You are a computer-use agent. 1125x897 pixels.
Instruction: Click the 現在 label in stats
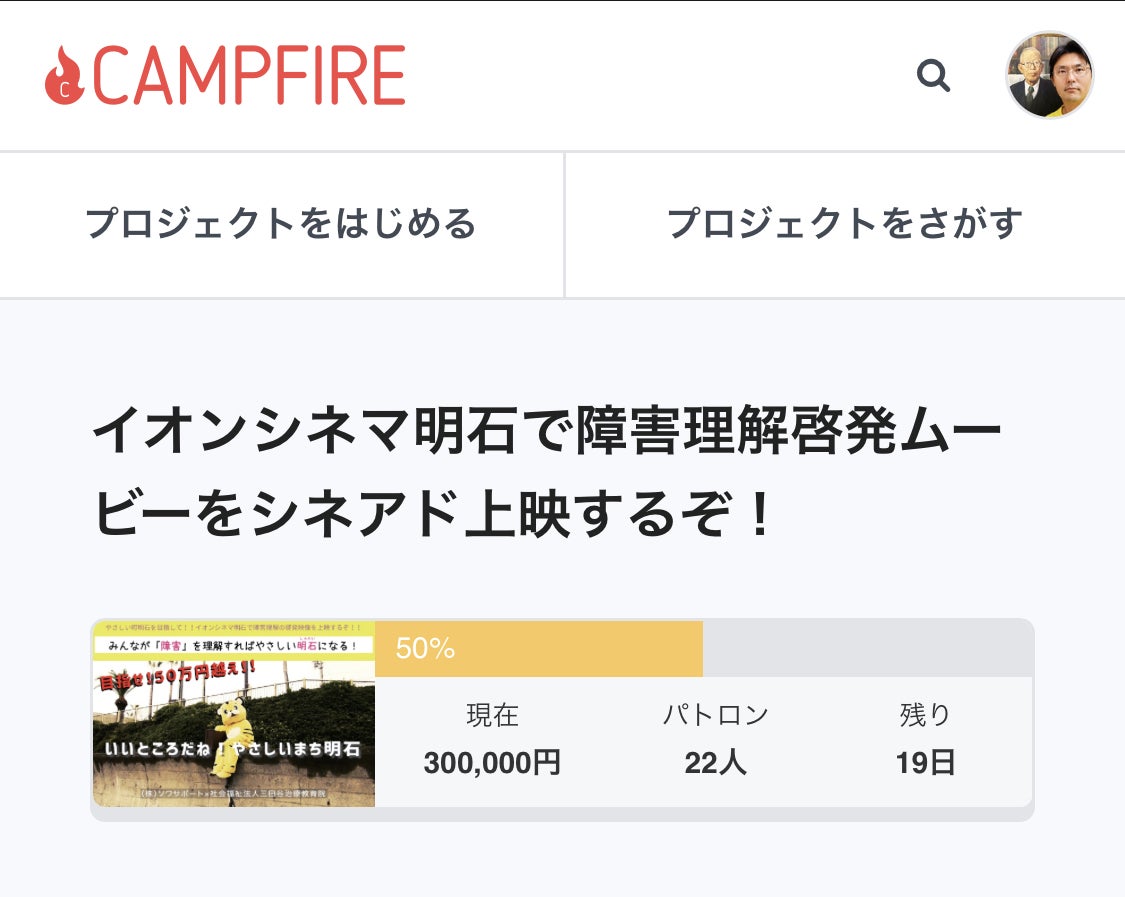(492, 715)
